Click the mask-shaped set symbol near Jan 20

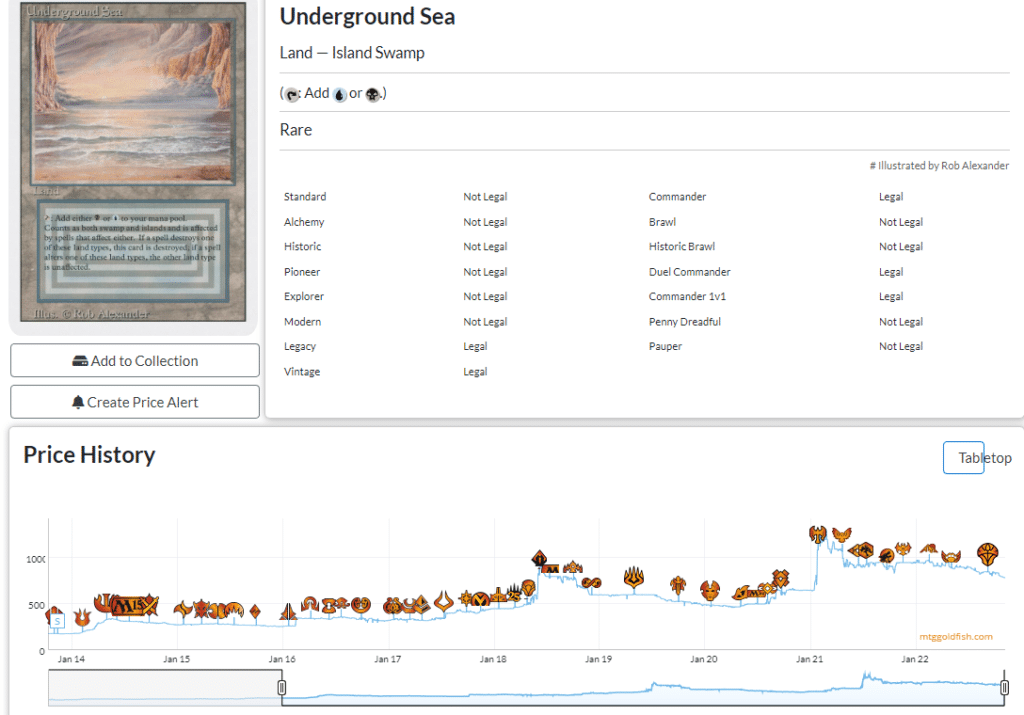[x=710, y=590]
